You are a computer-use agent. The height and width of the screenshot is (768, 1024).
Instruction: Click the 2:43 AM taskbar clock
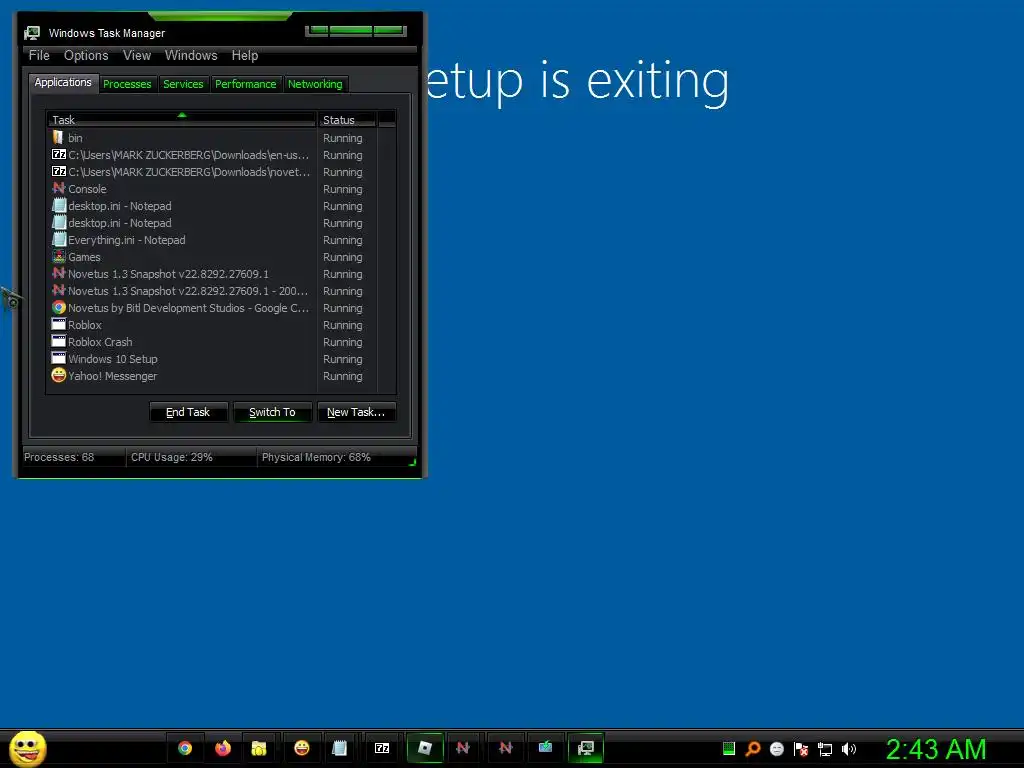point(936,749)
